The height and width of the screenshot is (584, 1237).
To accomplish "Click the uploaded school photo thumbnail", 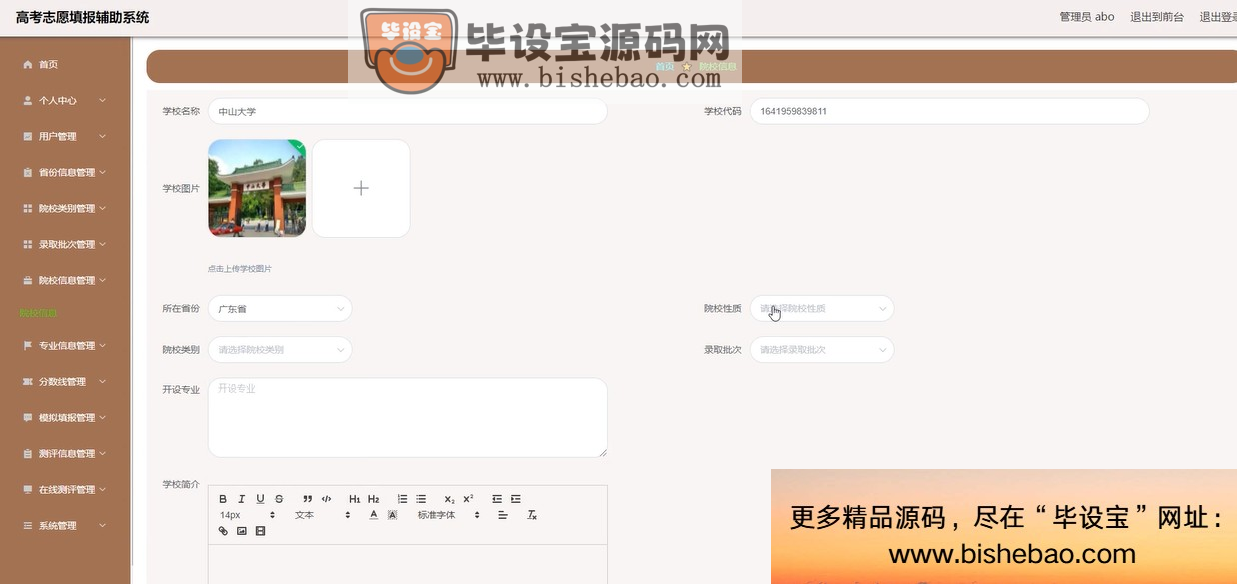I will (257, 188).
